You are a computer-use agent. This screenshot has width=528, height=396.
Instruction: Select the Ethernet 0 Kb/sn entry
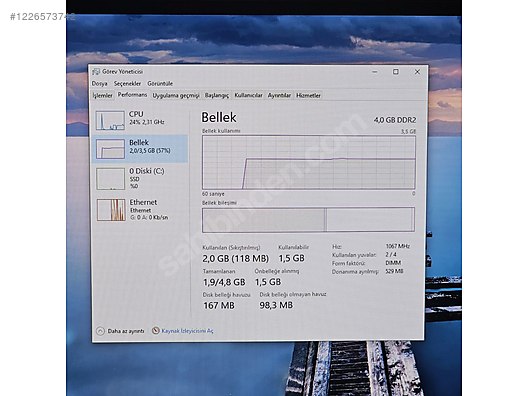(x=140, y=210)
